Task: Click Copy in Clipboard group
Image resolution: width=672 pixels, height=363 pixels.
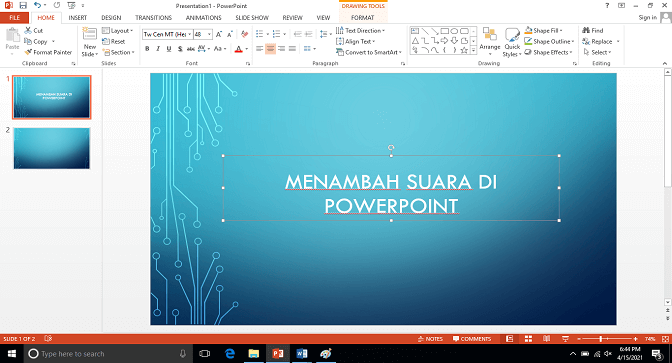Action: click(x=36, y=42)
